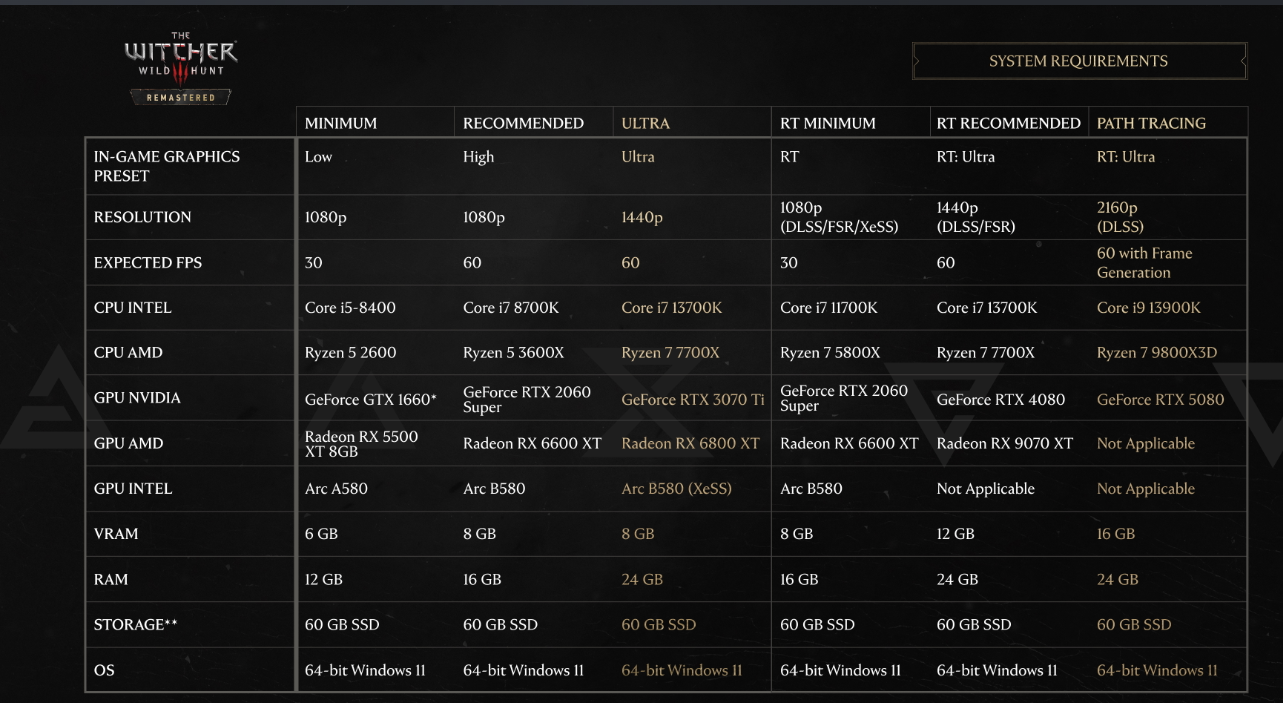Click the RESOLUTION row label

[142, 217]
